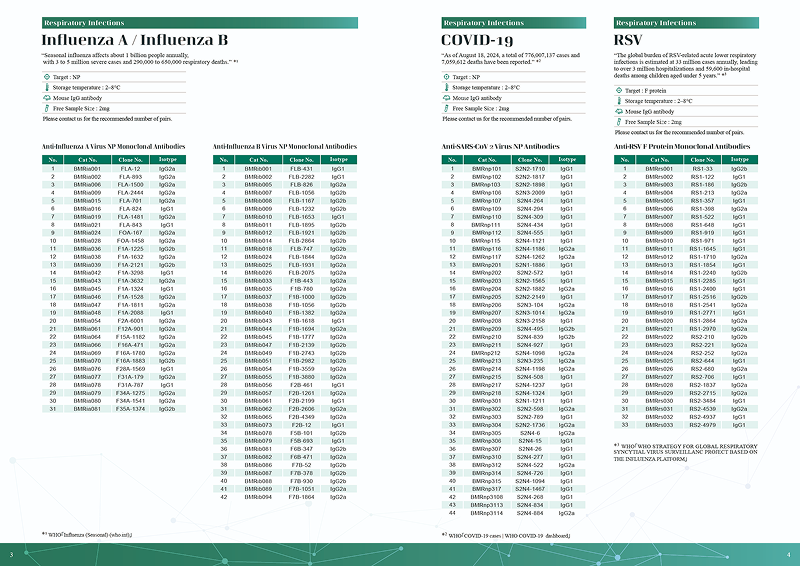Click the mouse antibody icon under RSV
The width and height of the screenshot is (800, 566).
(618, 111)
